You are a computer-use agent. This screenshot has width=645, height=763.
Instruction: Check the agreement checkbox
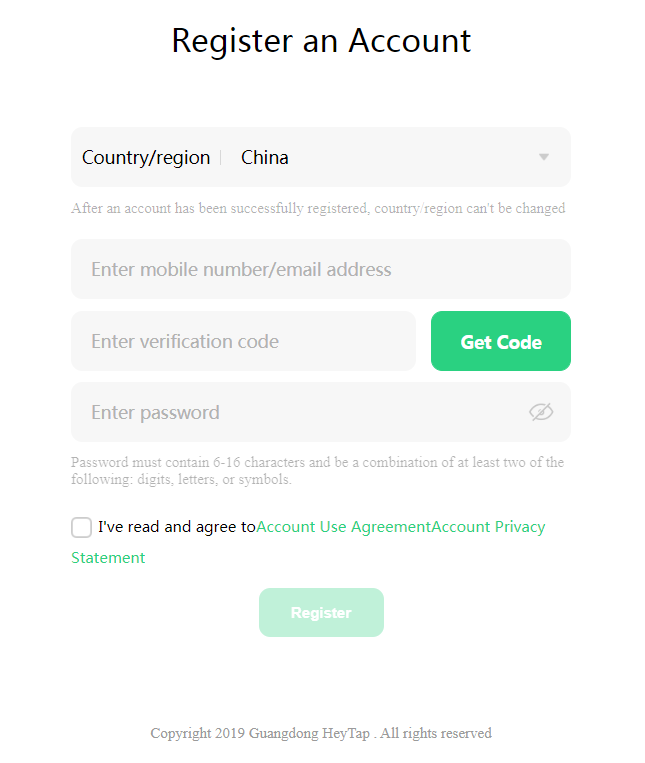[x=82, y=527]
